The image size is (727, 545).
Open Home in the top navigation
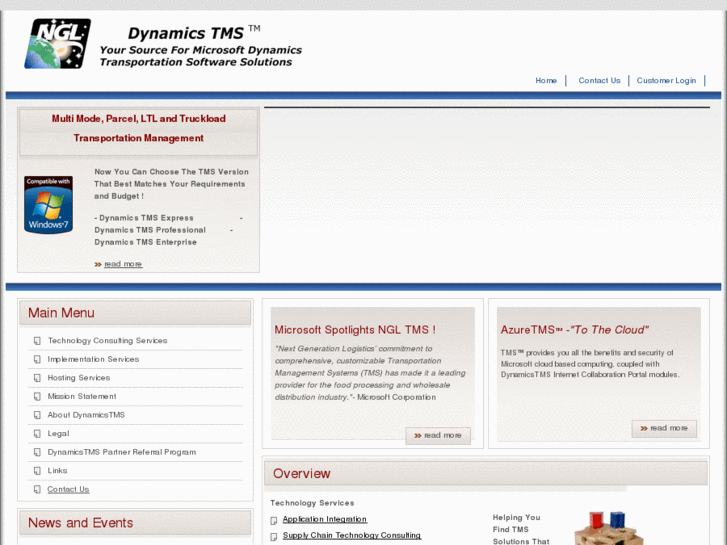(546, 80)
